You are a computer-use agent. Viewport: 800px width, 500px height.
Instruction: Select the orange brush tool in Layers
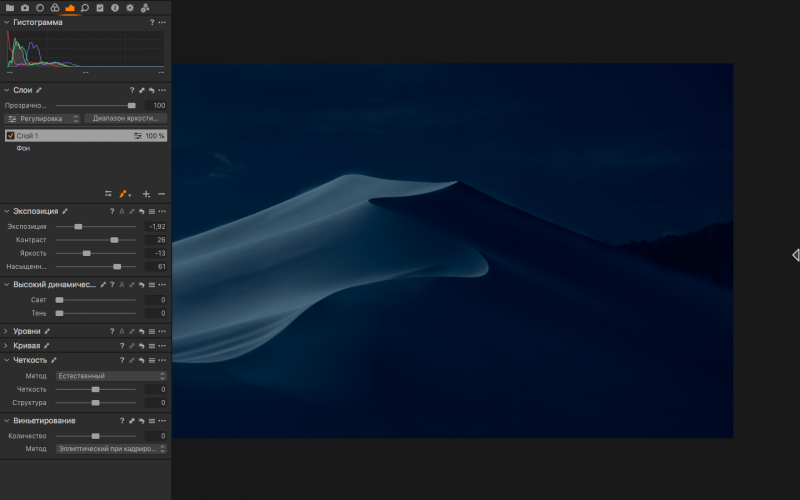click(x=123, y=194)
